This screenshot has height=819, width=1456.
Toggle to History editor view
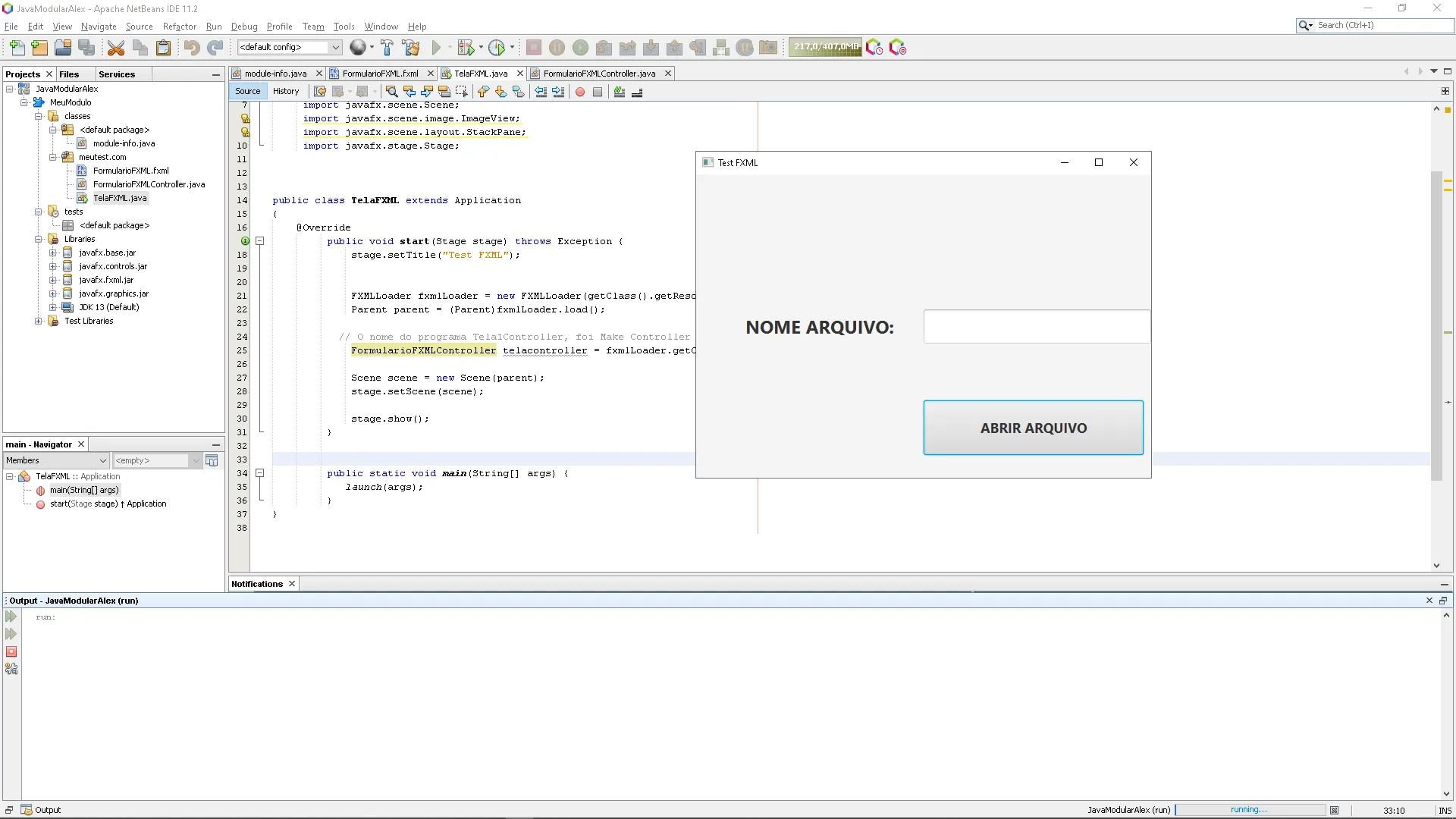coord(286,91)
